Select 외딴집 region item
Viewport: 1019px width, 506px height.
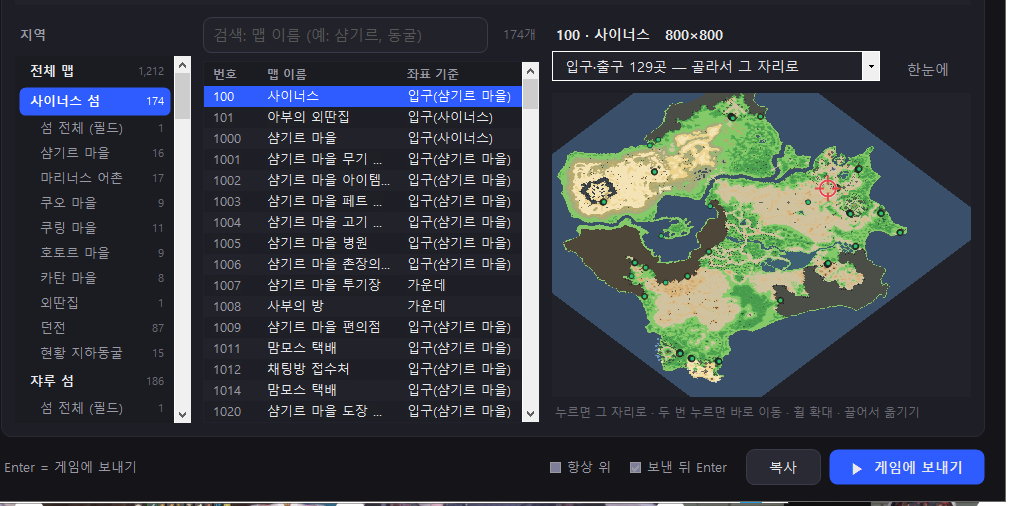[96, 303]
